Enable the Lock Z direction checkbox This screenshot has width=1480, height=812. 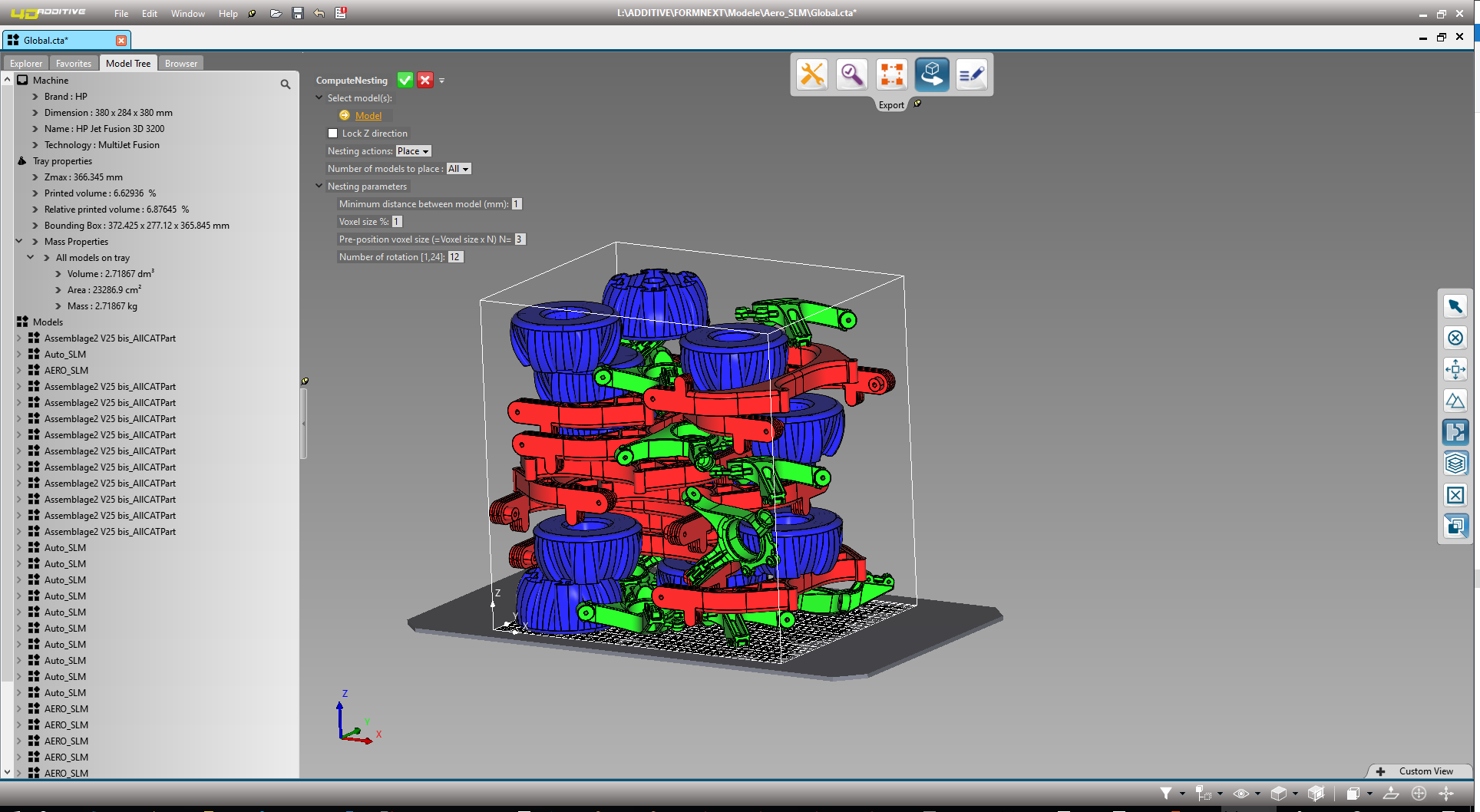pos(333,133)
